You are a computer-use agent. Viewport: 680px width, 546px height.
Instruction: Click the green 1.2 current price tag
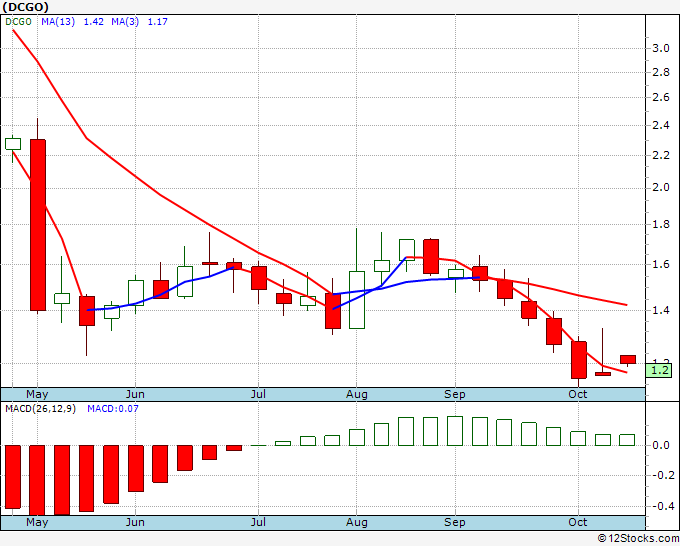tap(659, 370)
